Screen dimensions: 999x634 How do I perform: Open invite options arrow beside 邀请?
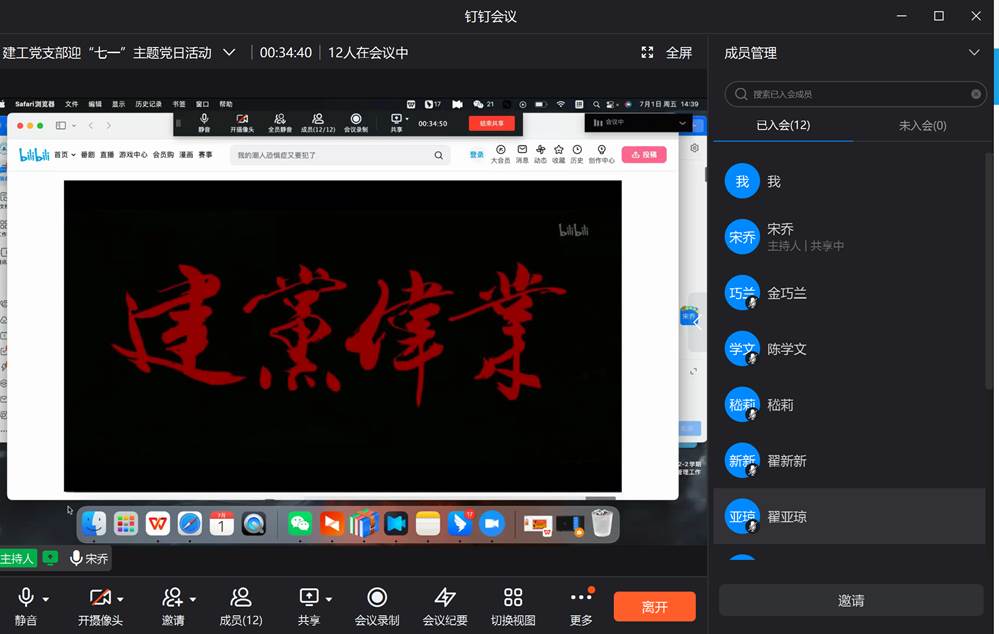pyautogui.click(x=192, y=599)
